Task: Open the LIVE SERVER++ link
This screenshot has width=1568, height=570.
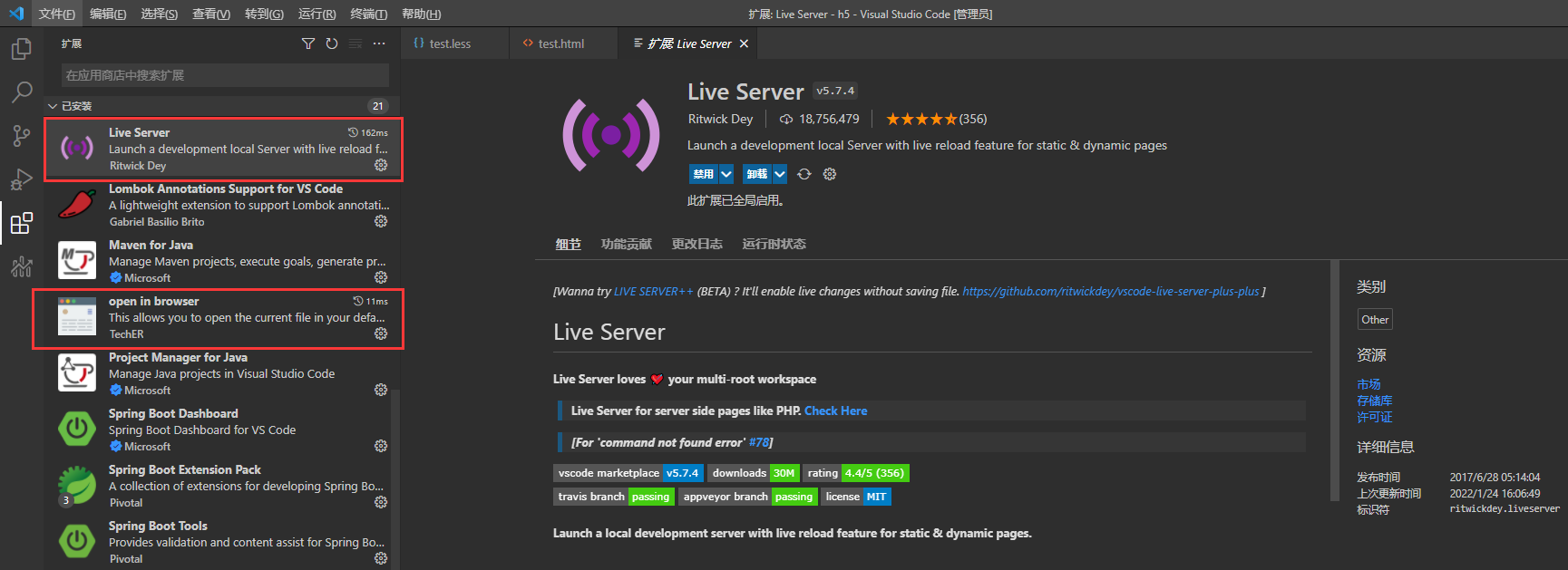Action: pos(653,291)
